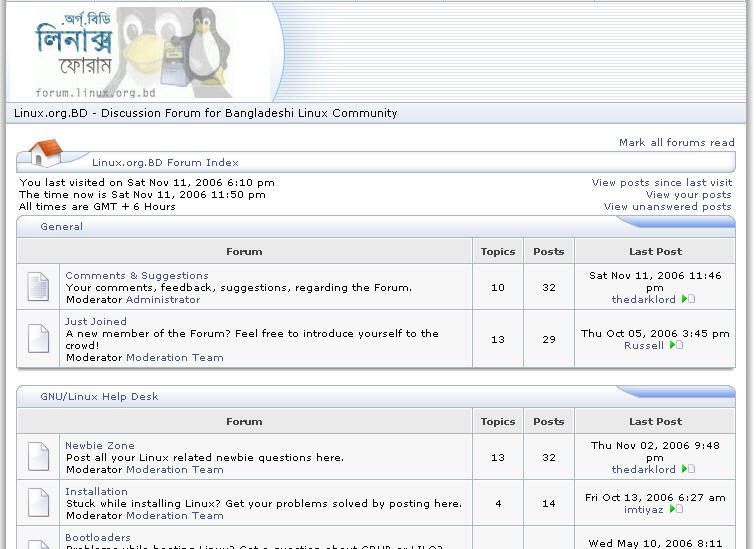Open the Bootloaders forum
The height and width of the screenshot is (549, 756).
tap(98, 537)
